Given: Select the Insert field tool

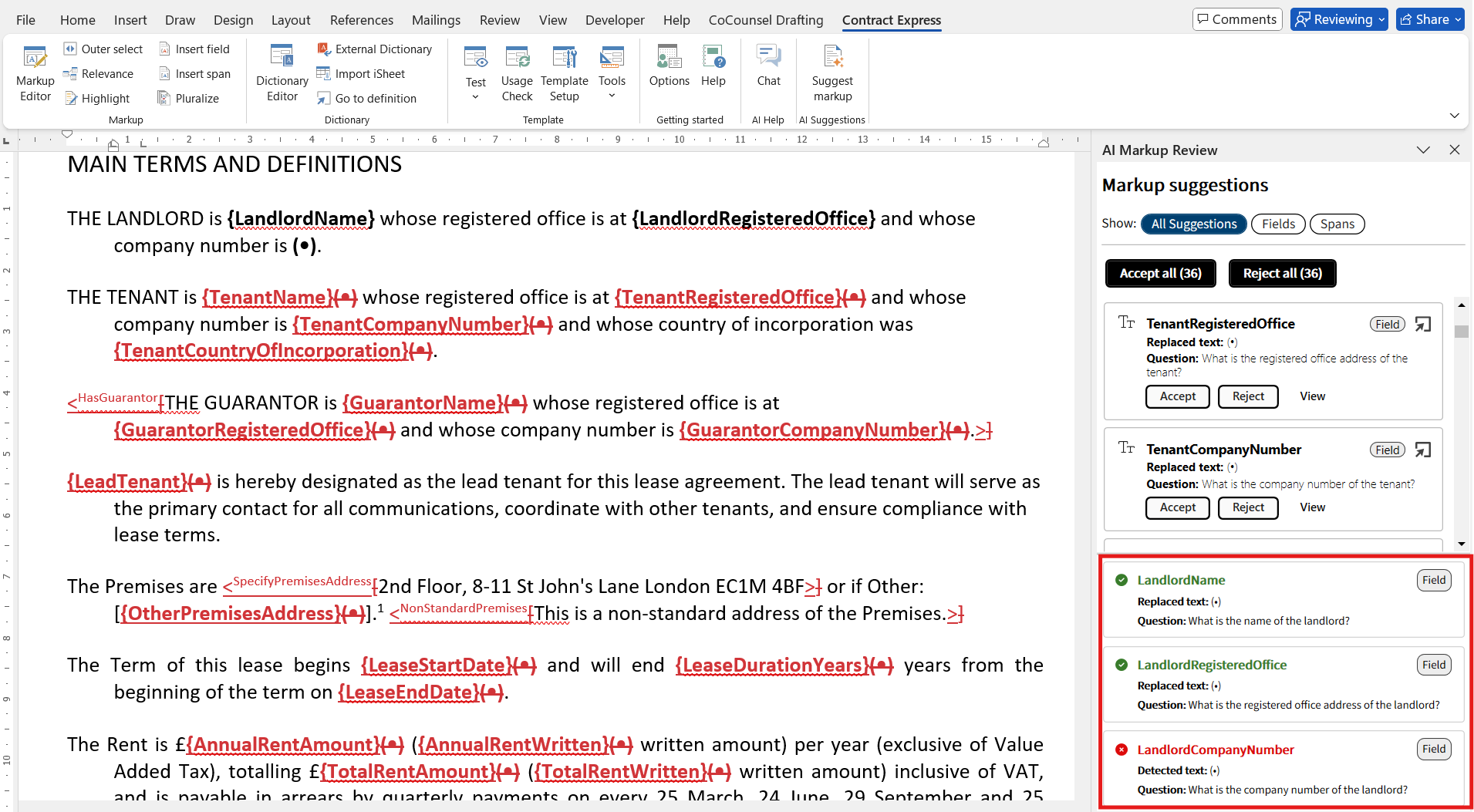Looking at the screenshot, I should pos(195,49).
